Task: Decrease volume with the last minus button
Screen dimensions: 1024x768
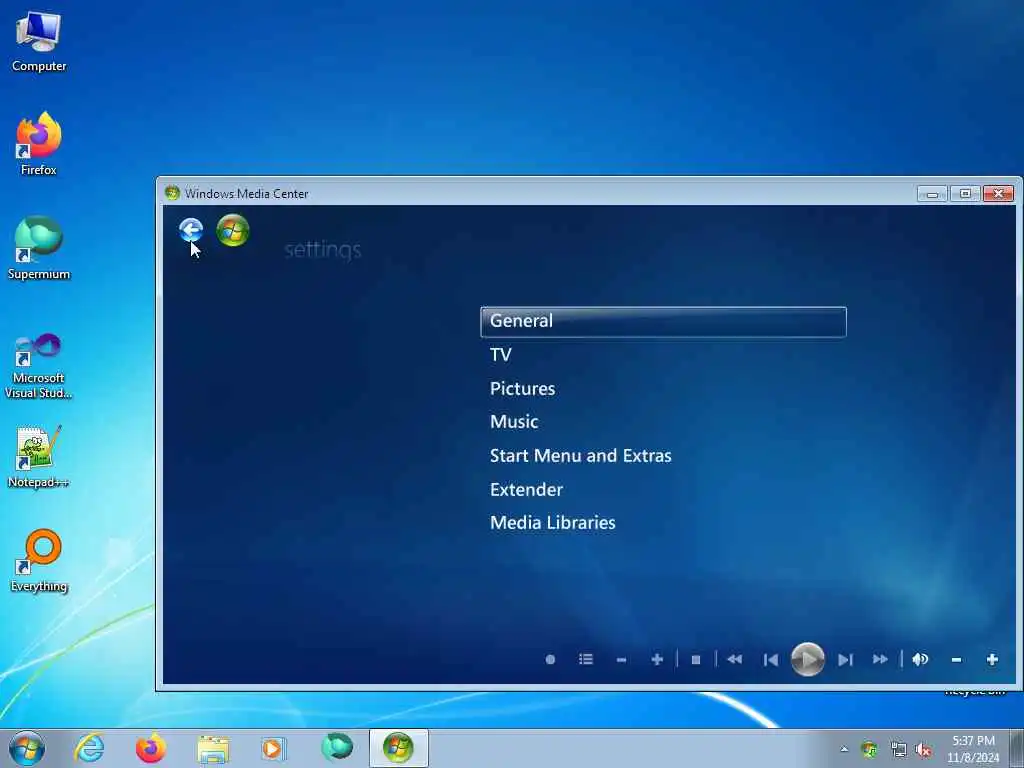Action: coord(956,660)
